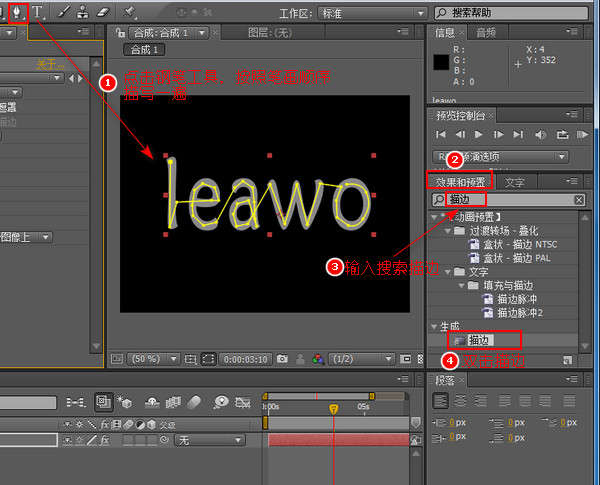The width and height of the screenshot is (600, 485).
Task: Step back one frame in preview
Action: pyautogui.click(x=460, y=134)
